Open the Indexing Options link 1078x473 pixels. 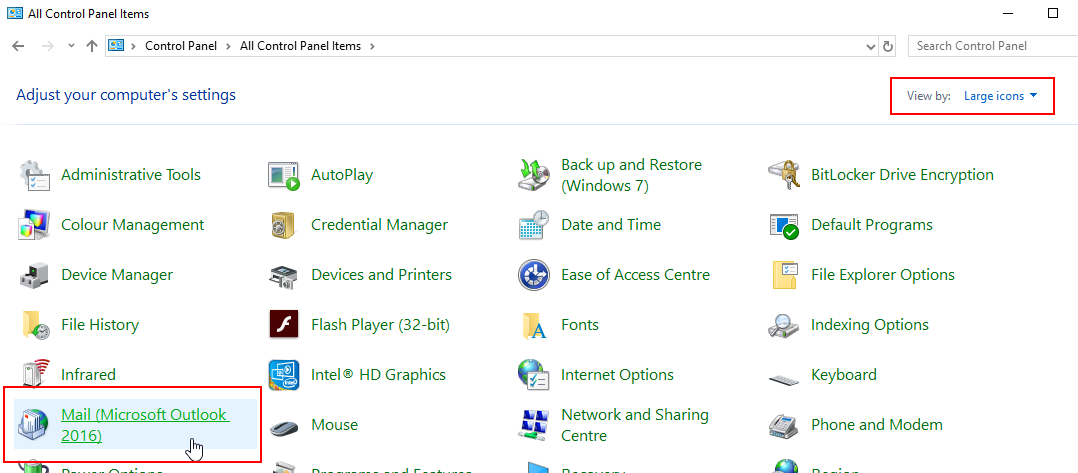pyautogui.click(x=870, y=324)
